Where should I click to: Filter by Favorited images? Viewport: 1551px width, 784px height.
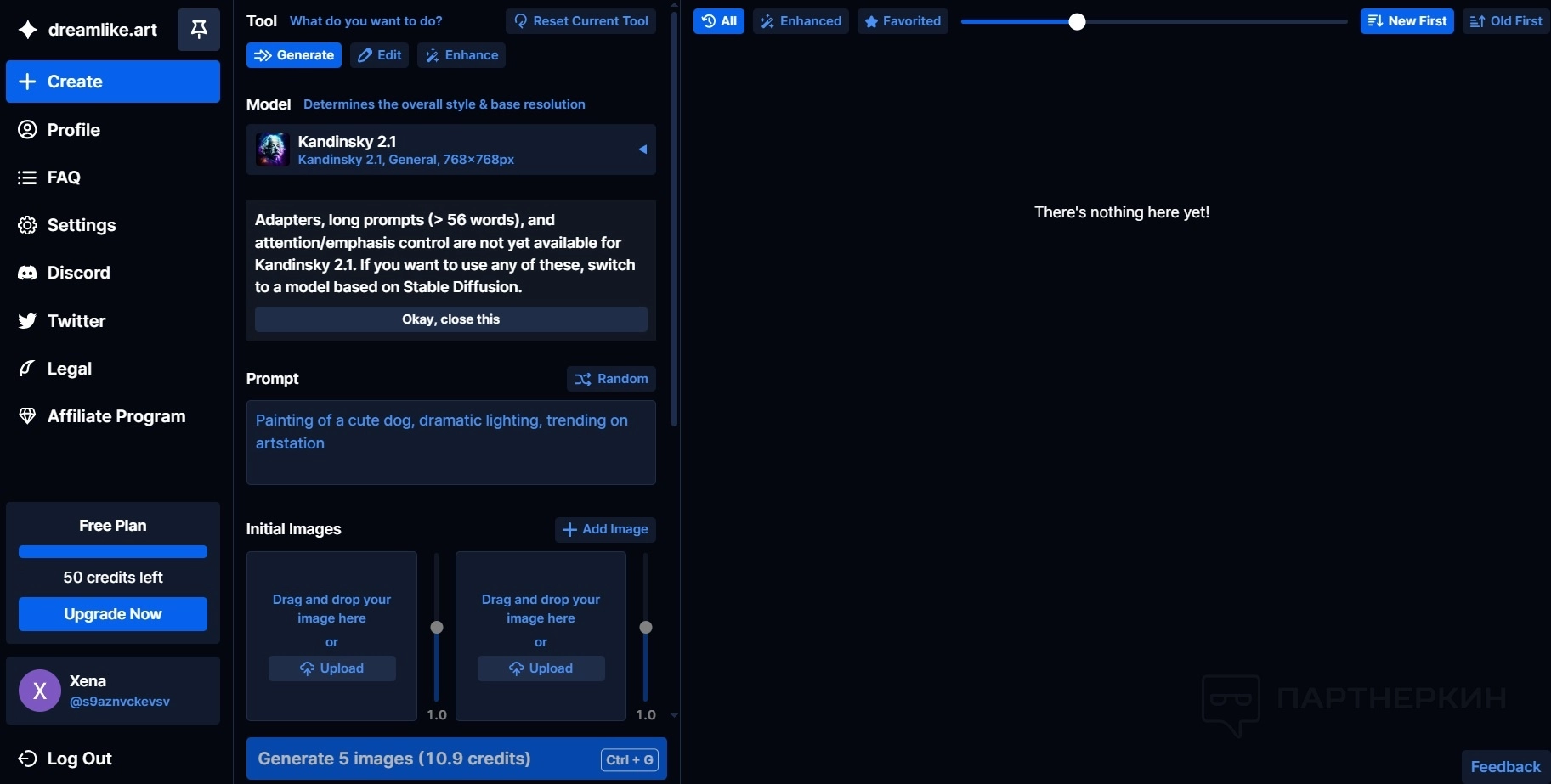(x=903, y=21)
